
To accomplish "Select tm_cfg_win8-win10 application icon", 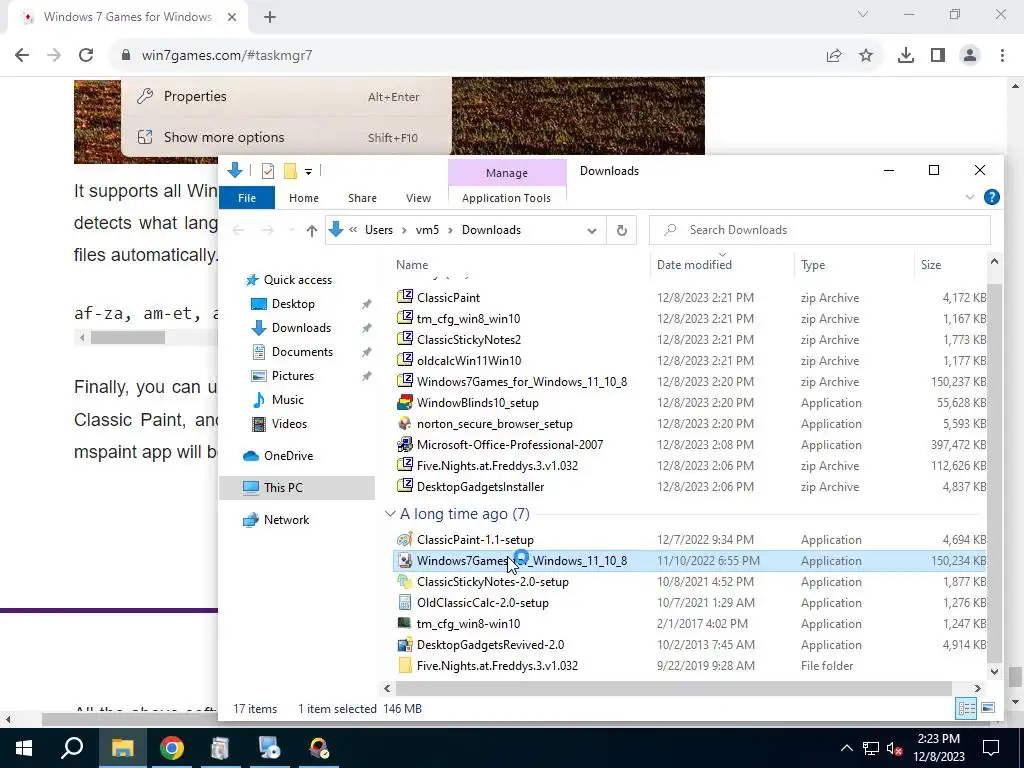I will 405,623.
